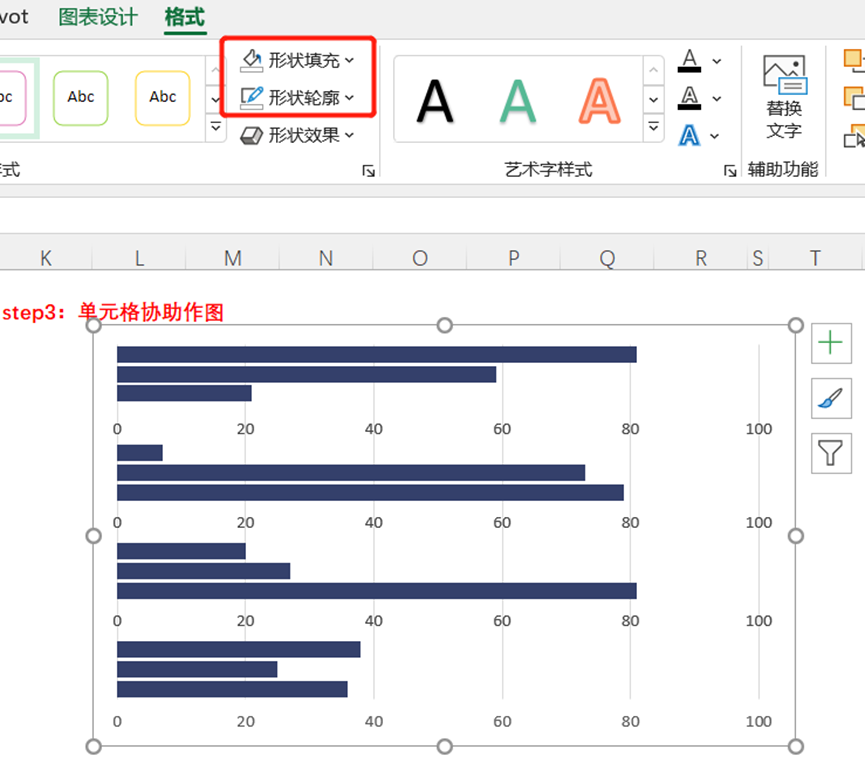Select the longest bar in first chart group

coord(377,355)
